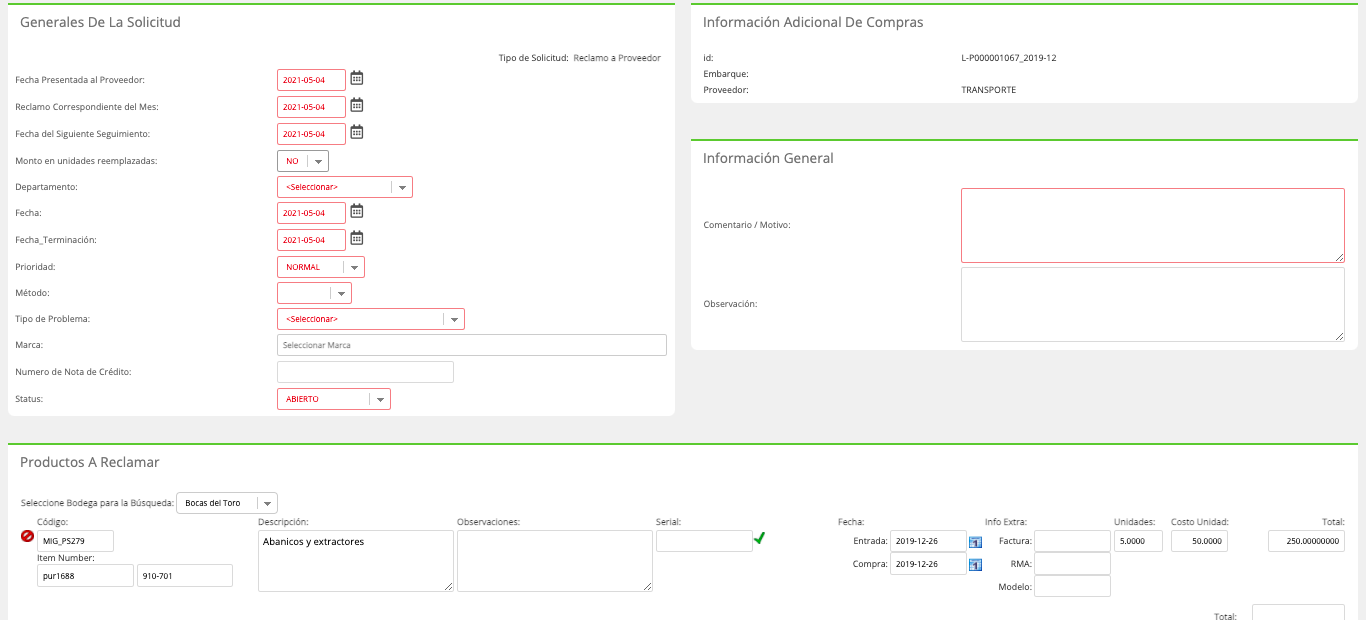The image size is (1366, 620).
Task: Click the Seleccionar Marca field
Action: coord(472,345)
